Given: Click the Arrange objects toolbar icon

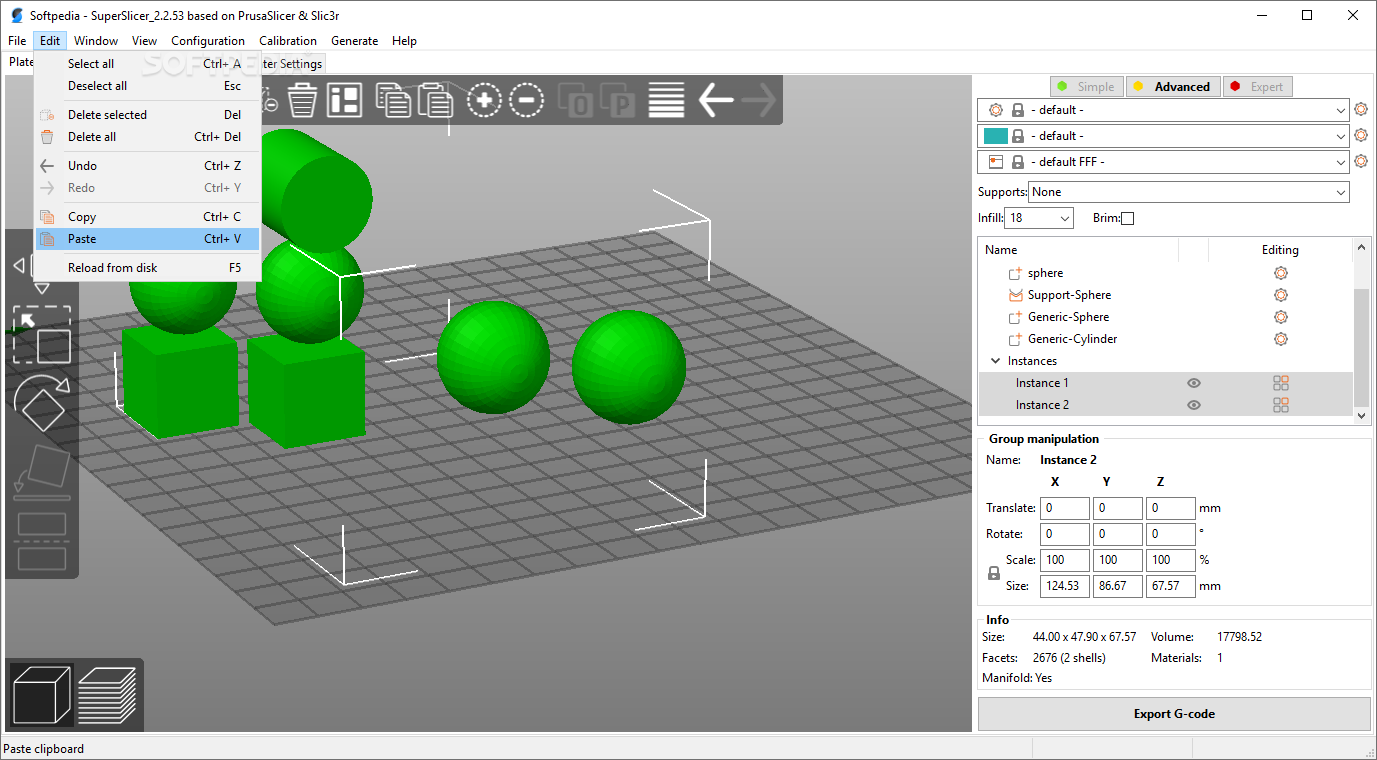Looking at the screenshot, I should pyautogui.click(x=346, y=100).
